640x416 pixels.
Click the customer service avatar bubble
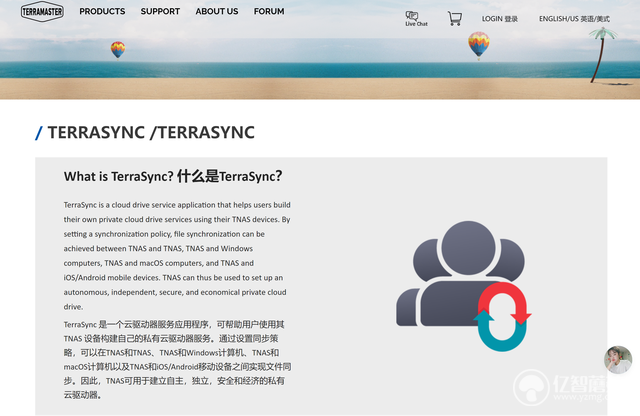(x=618, y=360)
